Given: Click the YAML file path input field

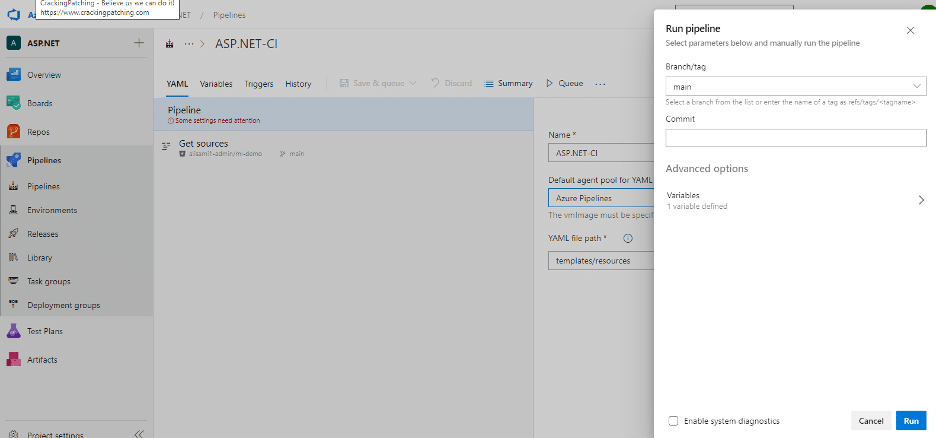Looking at the screenshot, I should tap(601, 261).
